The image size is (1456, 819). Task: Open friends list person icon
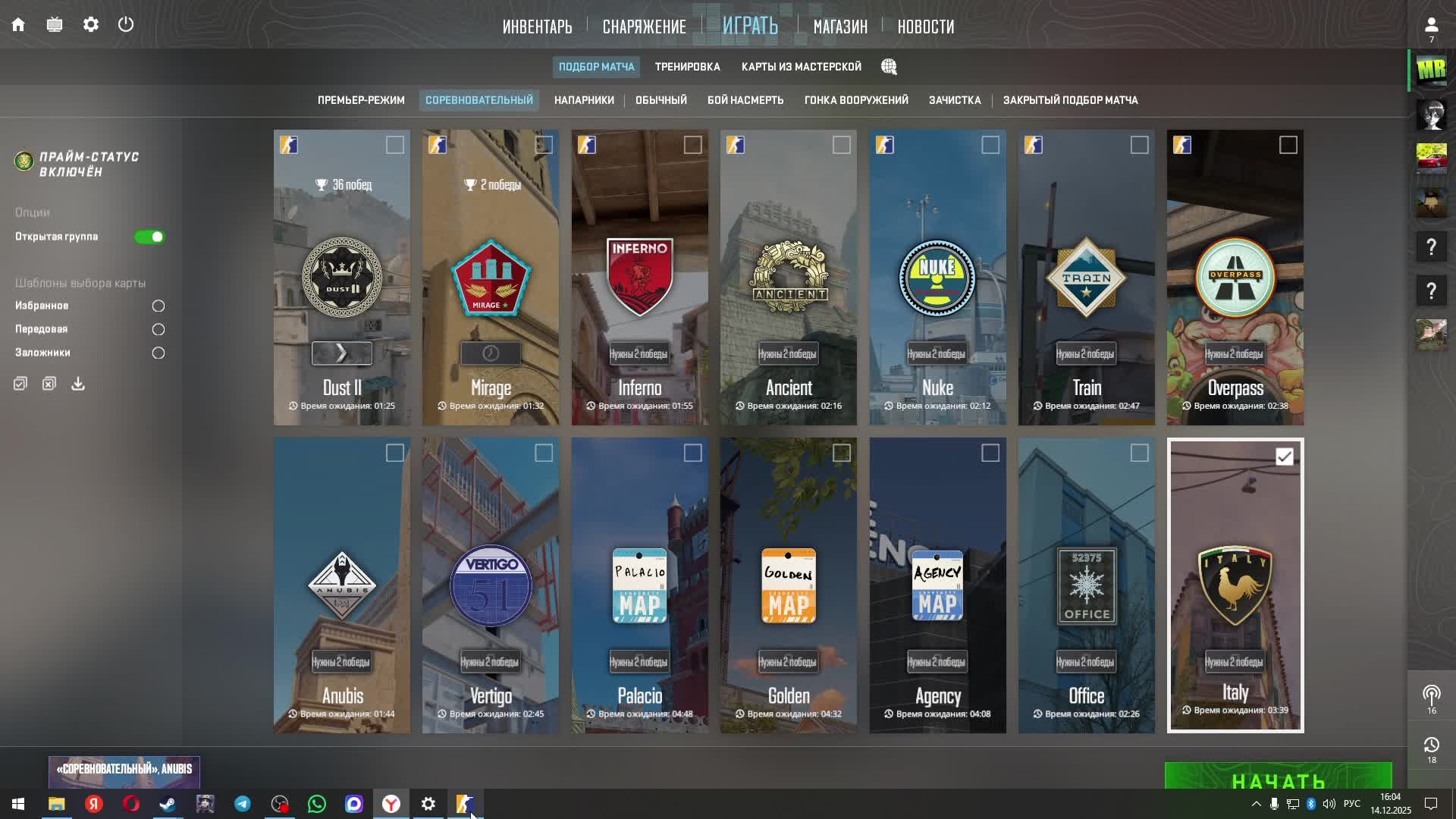(x=1431, y=26)
